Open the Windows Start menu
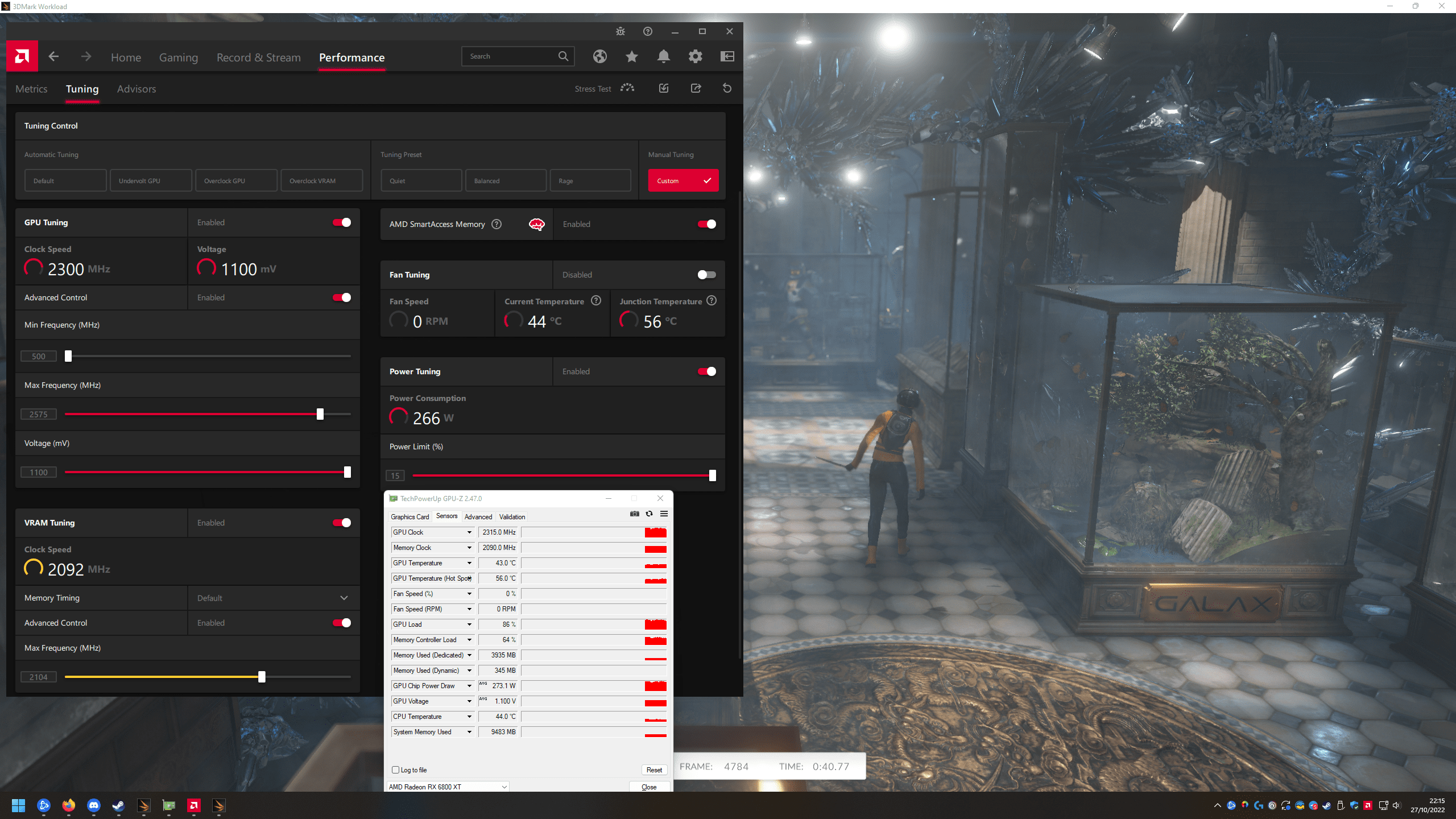Image resolution: width=1456 pixels, height=819 pixels. (19, 805)
